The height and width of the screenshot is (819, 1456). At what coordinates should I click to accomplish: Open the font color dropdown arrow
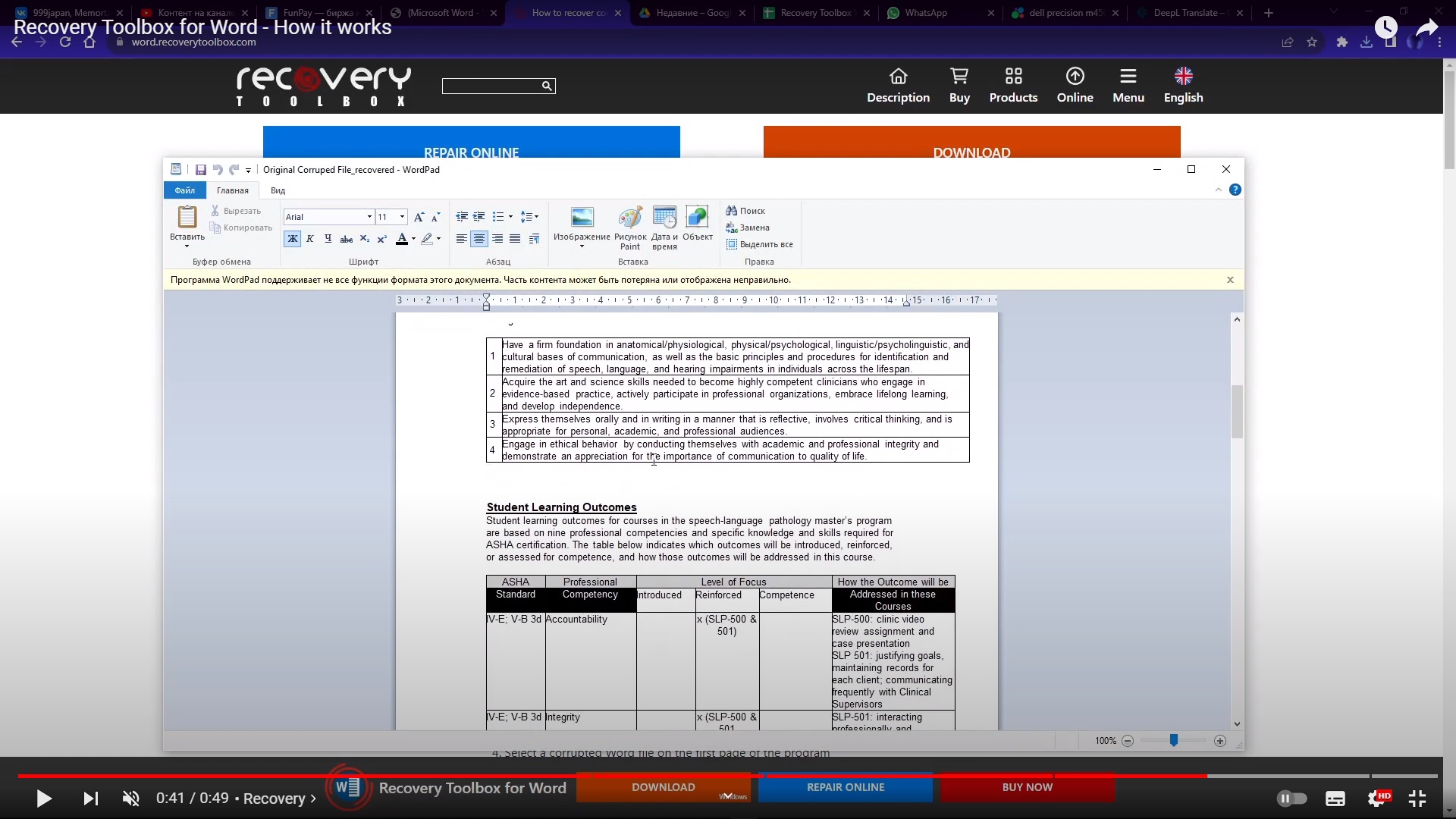pos(413,239)
